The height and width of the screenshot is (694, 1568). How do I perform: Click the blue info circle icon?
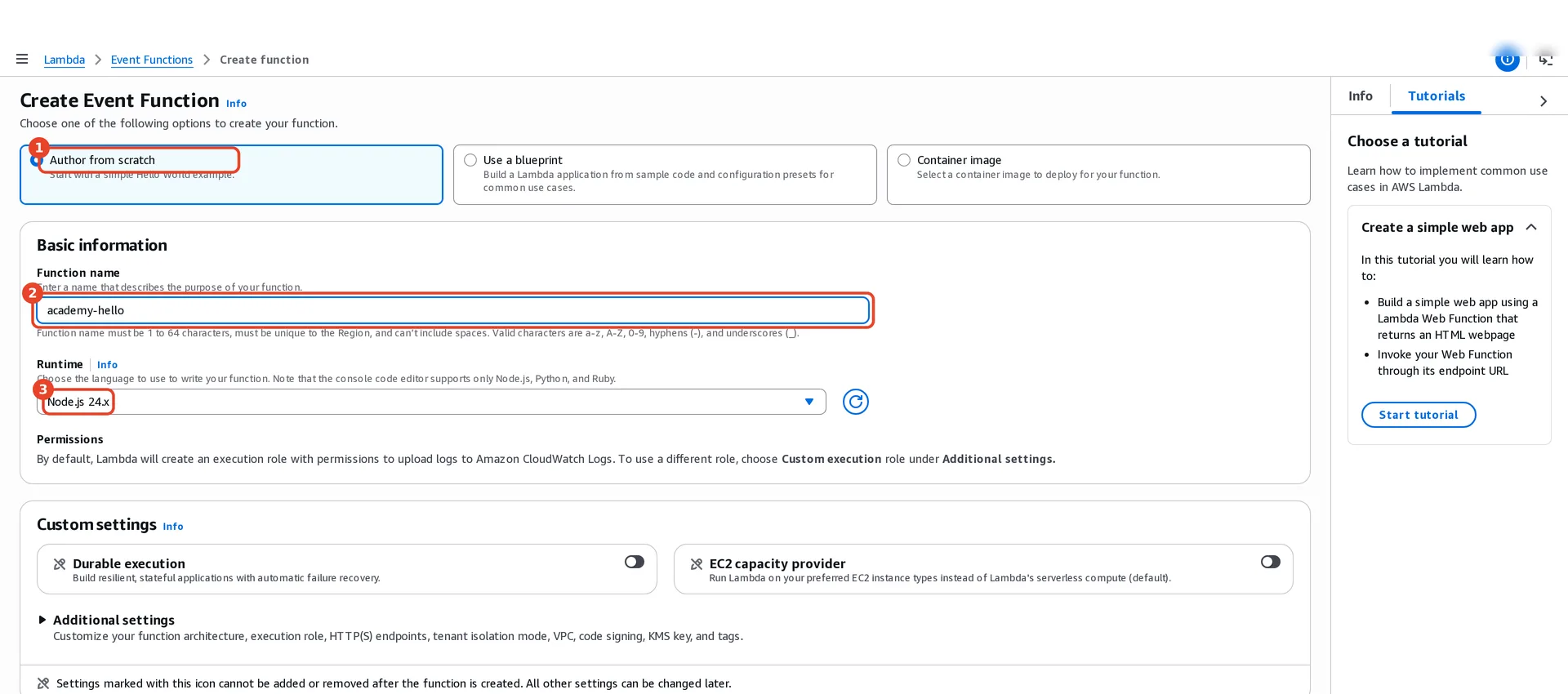(1507, 60)
